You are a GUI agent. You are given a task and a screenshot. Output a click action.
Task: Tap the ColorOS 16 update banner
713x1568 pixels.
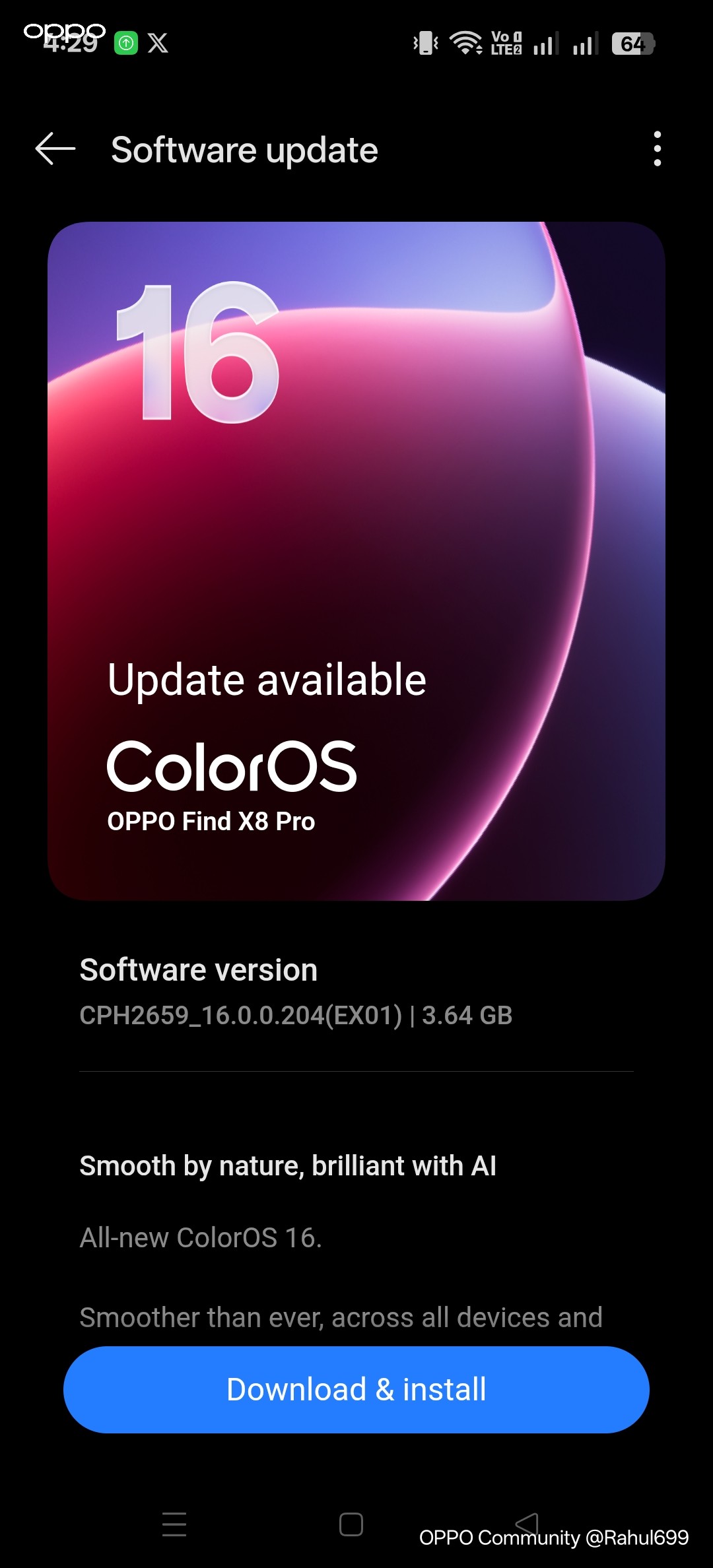(356, 561)
